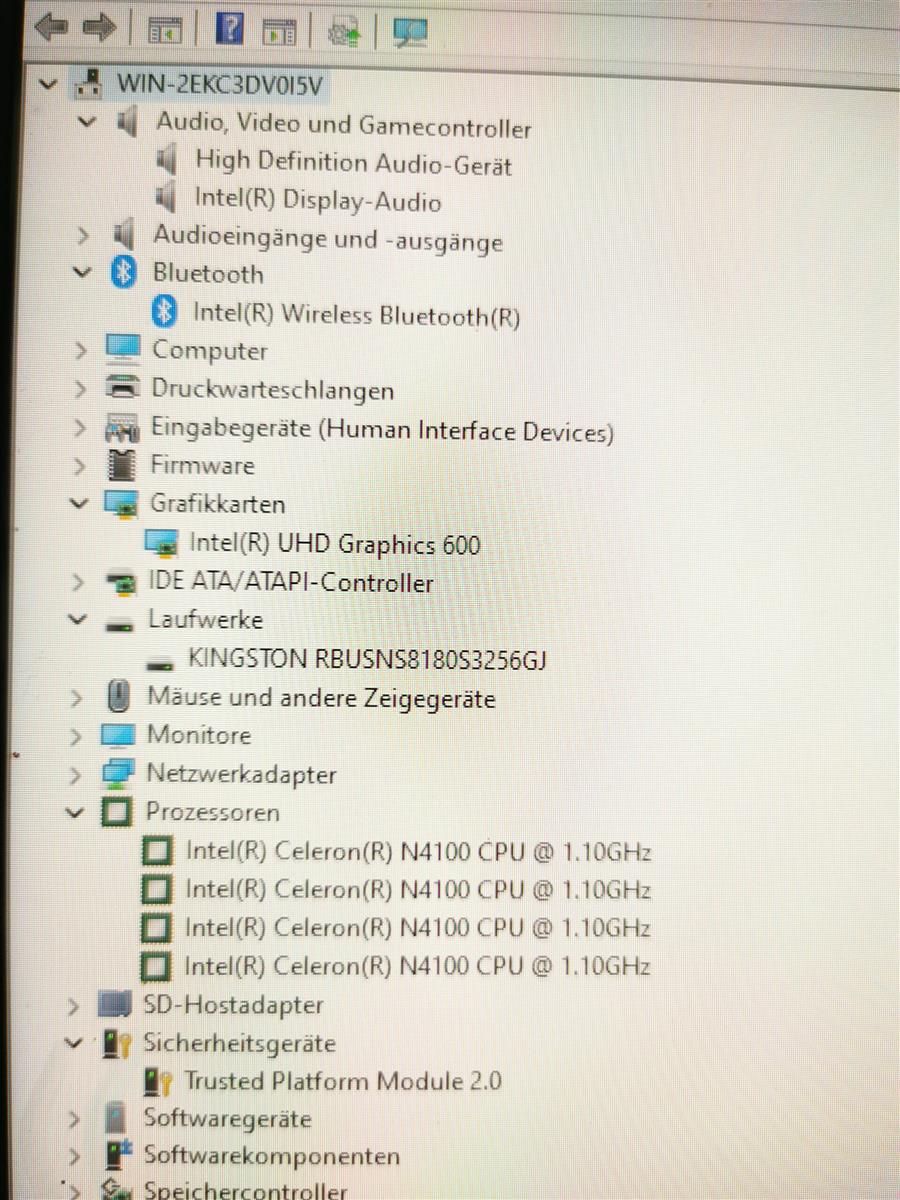
Task: Expand Mäuse und andere Zeigegeräte
Action: (78, 698)
